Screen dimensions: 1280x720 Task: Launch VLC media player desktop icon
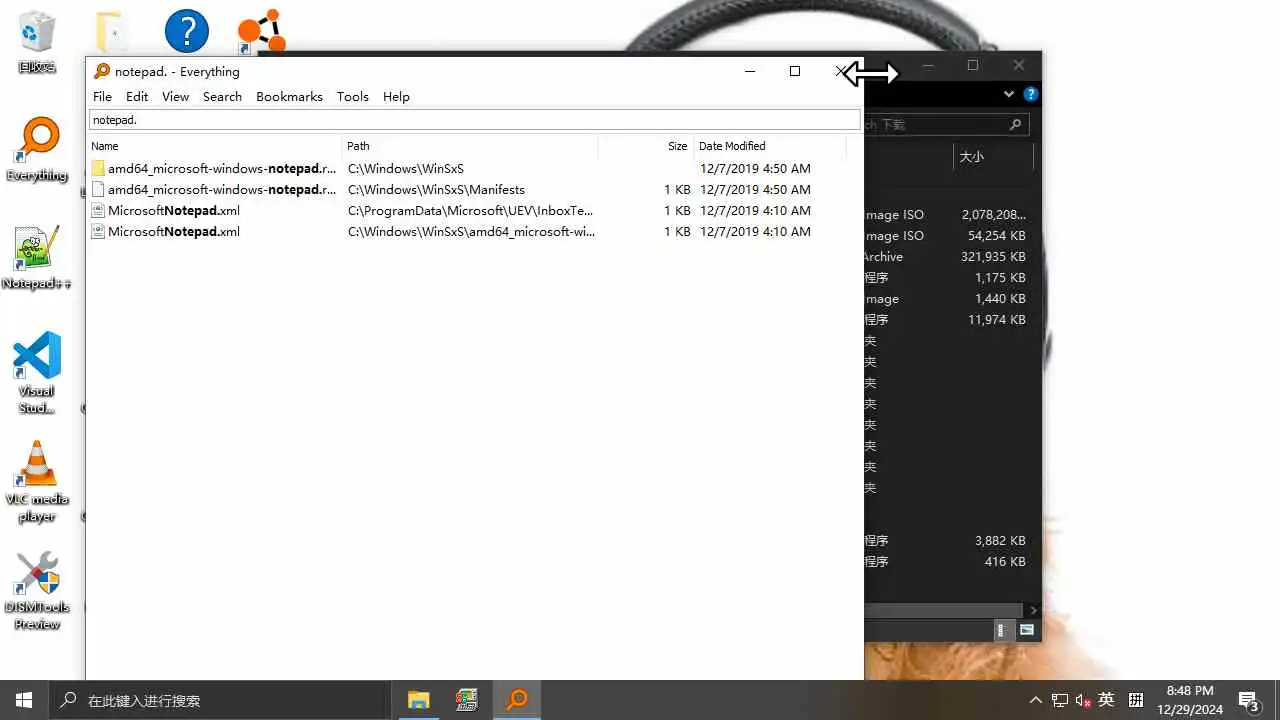tap(37, 481)
